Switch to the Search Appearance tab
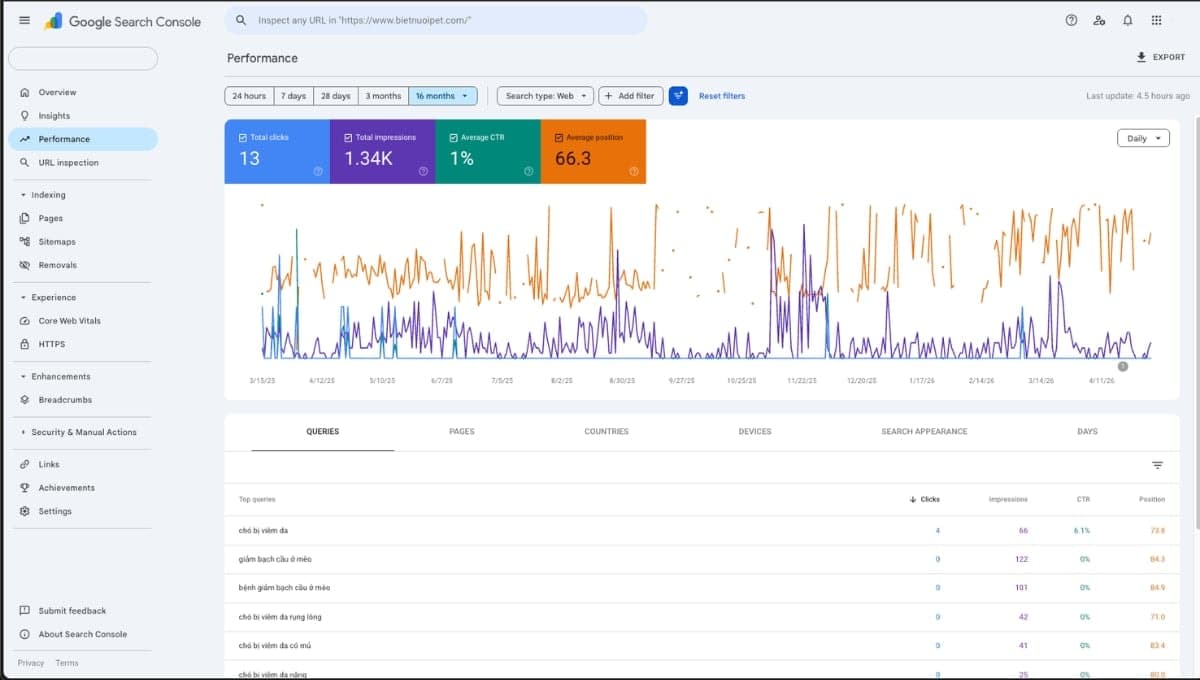This screenshot has width=1200, height=680. (924, 432)
